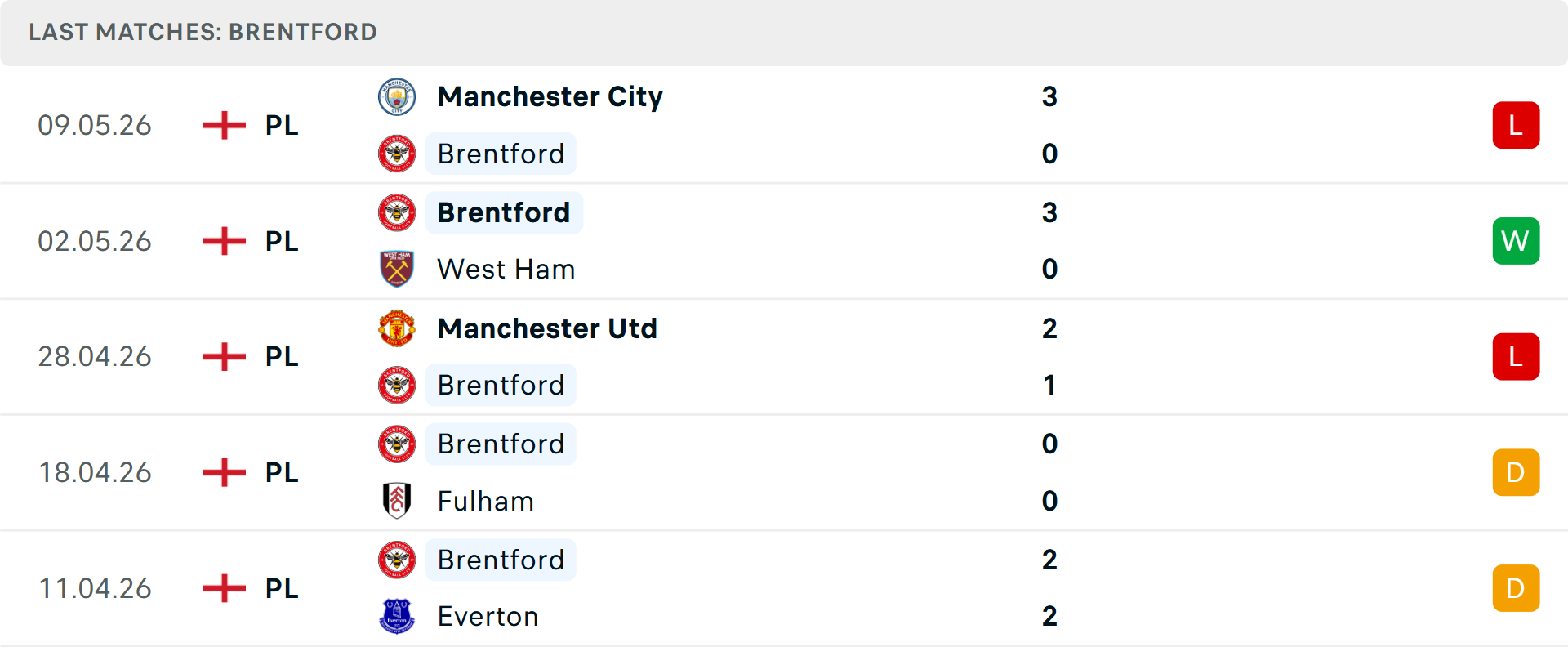The width and height of the screenshot is (1568, 647).
Task: Click Brentford crest in the 09.05.26 match
Action: (397, 154)
